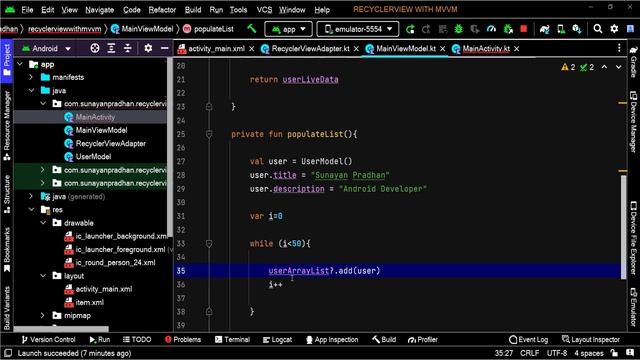Click the green Debug app bug icon

click(x=459, y=29)
